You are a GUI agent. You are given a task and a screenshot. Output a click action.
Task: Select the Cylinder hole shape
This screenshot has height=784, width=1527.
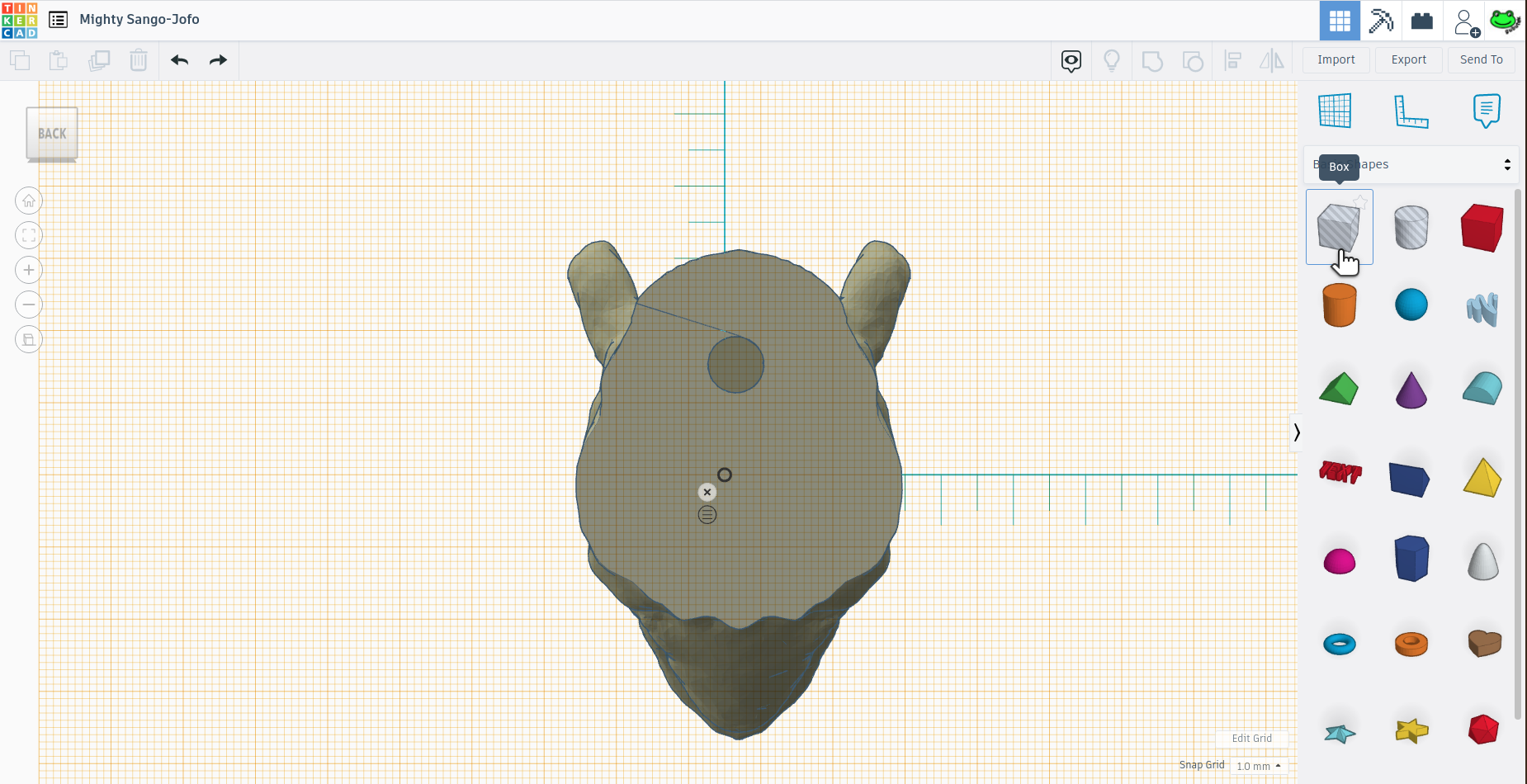pos(1411,227)
